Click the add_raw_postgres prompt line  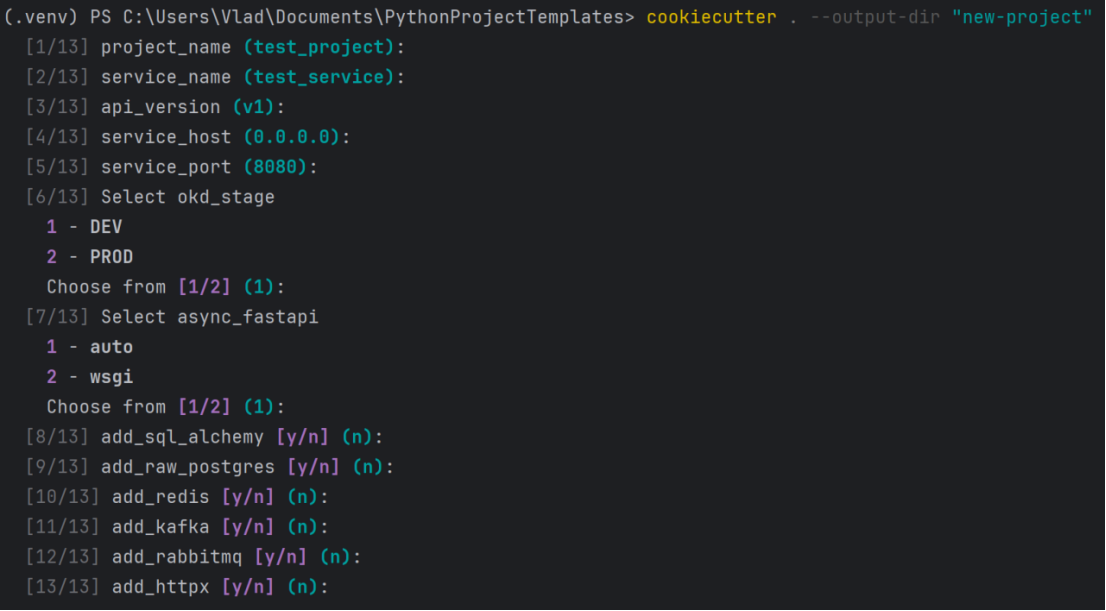pos(209,467)
